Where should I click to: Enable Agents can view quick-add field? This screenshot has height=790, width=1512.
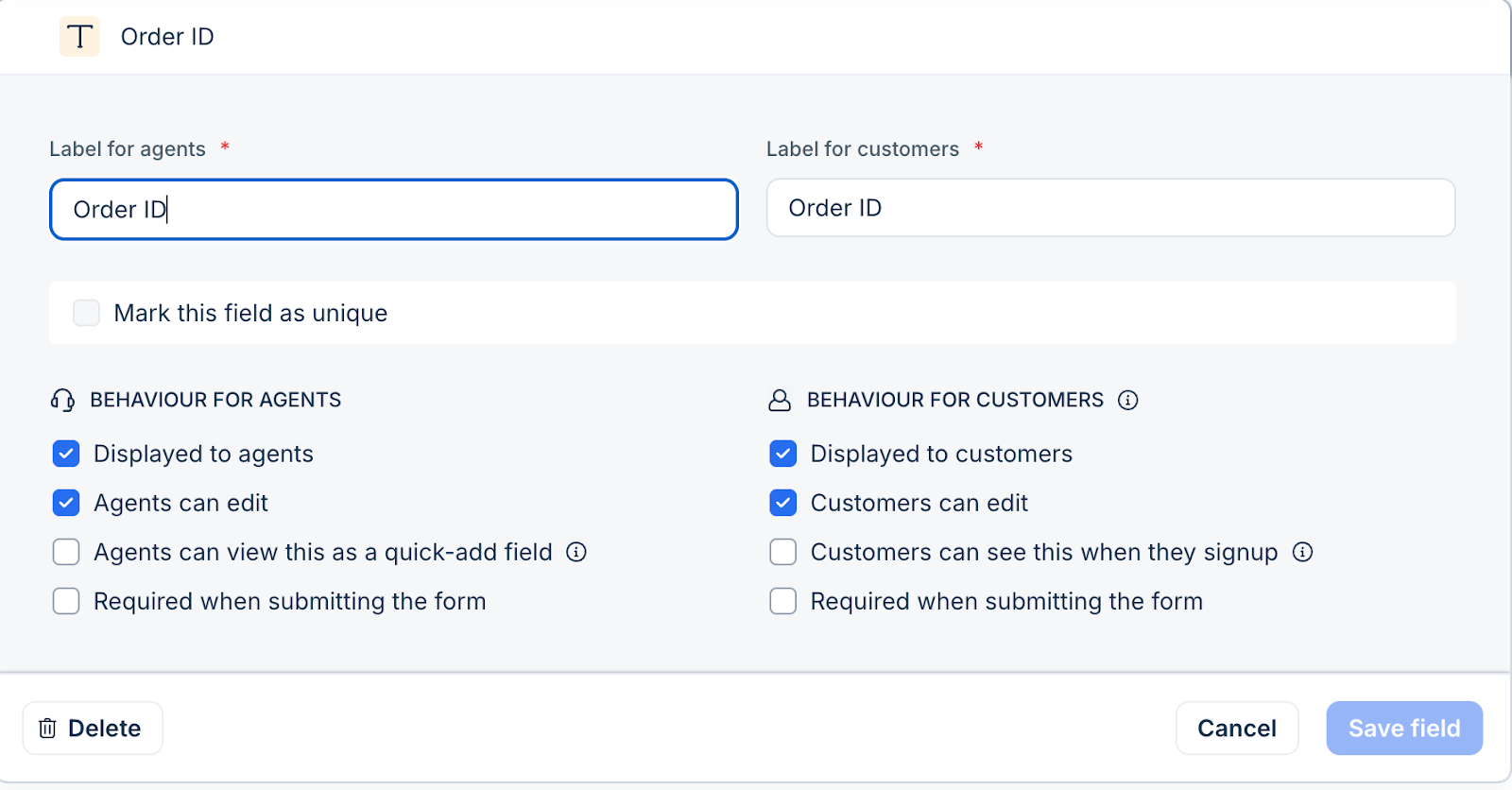[66, 552]
